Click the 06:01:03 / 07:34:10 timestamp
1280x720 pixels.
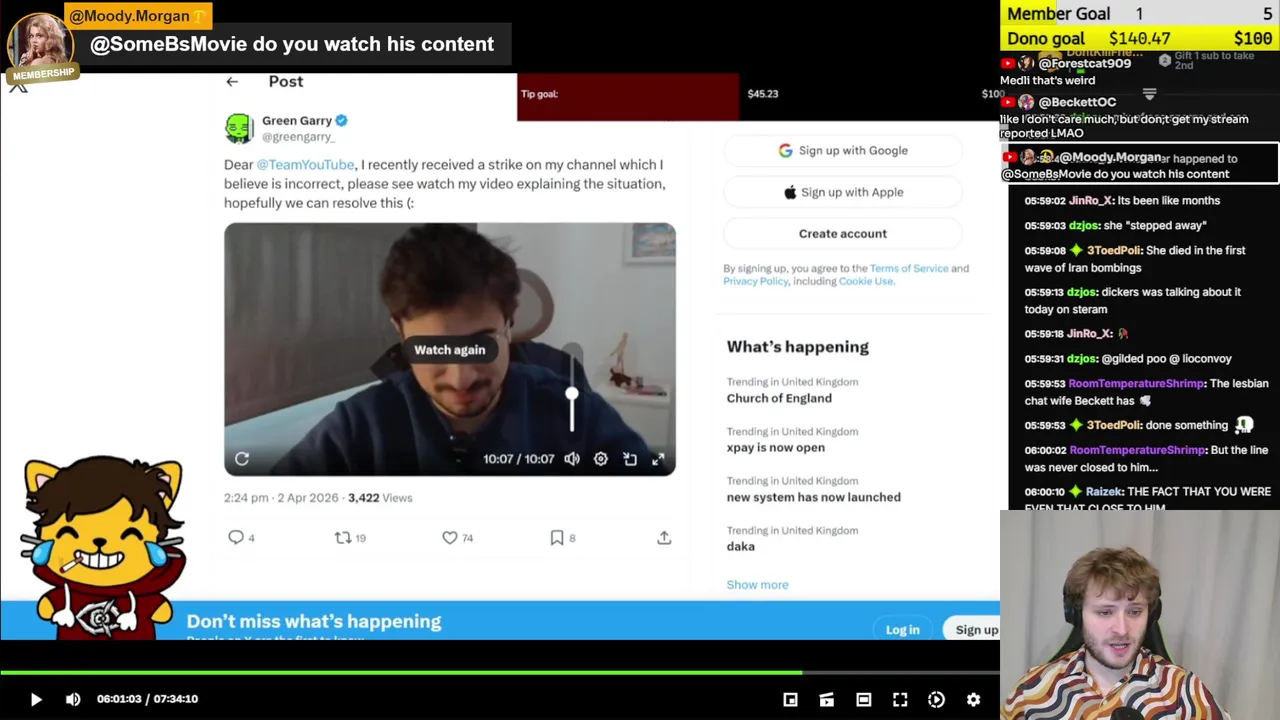[147, 699]
